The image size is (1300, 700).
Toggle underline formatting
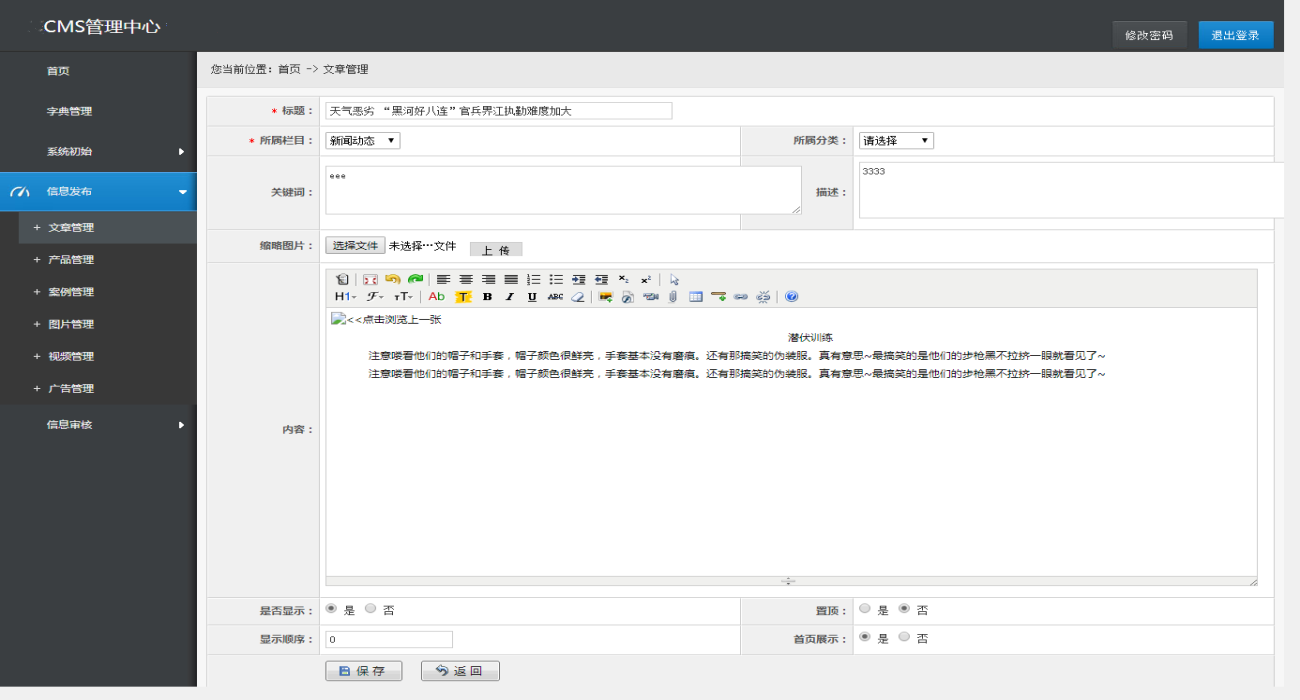coord(532,297)
